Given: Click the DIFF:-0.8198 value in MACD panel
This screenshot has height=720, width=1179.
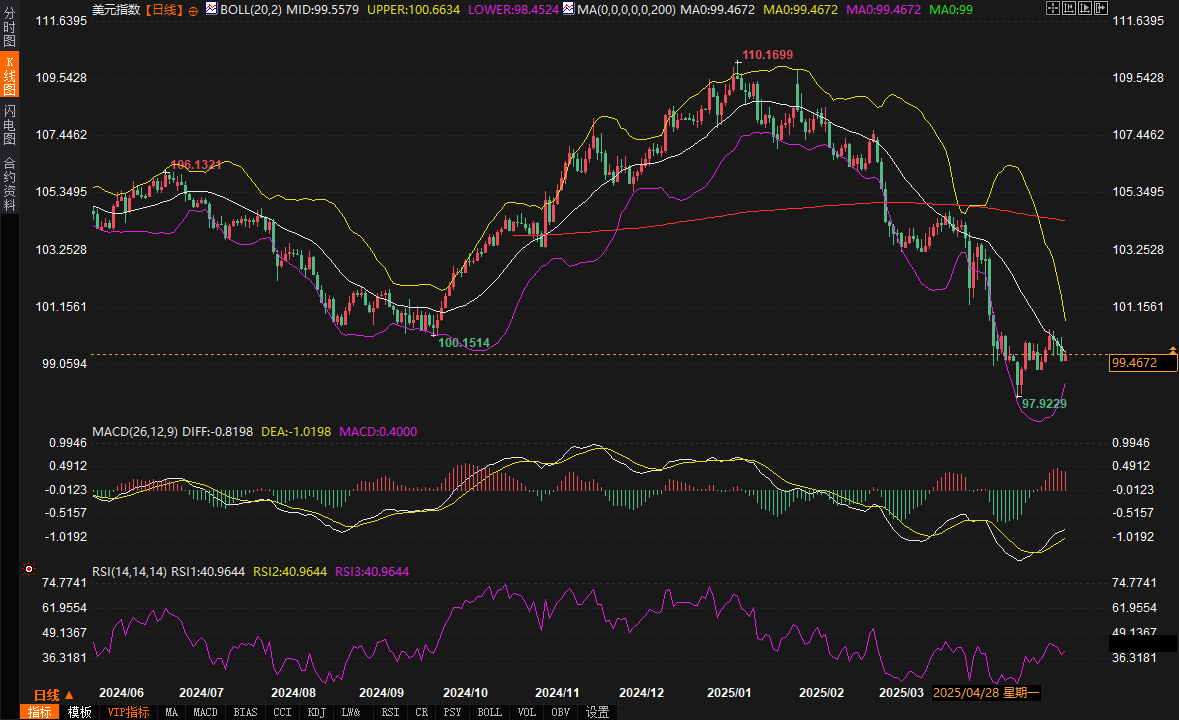Looking at the screenshot, I should 218,431.
